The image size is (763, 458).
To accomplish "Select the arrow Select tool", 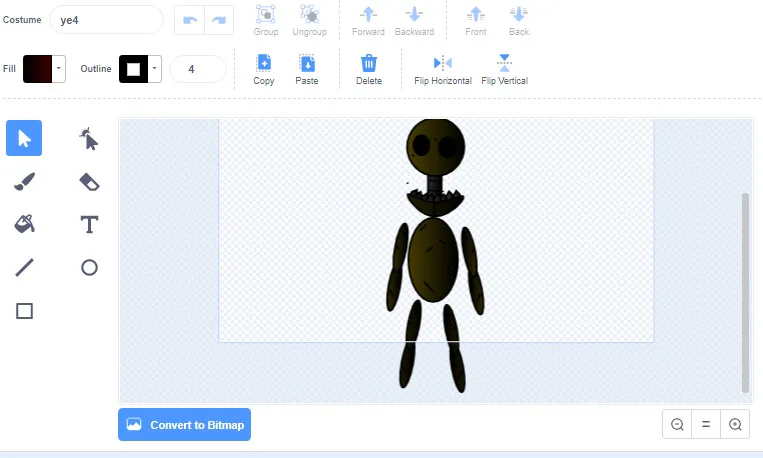I will (24, 138).
